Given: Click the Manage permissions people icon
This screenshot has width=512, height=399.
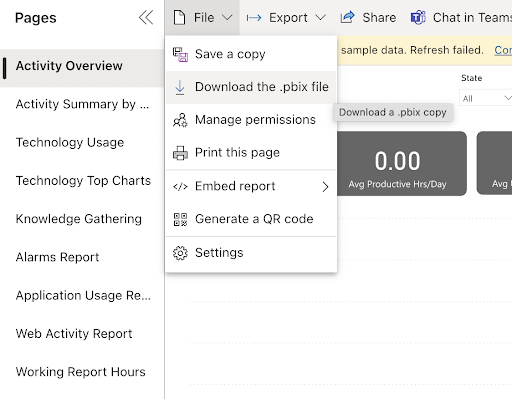Looking at the screenshot, I should (180, 120).
